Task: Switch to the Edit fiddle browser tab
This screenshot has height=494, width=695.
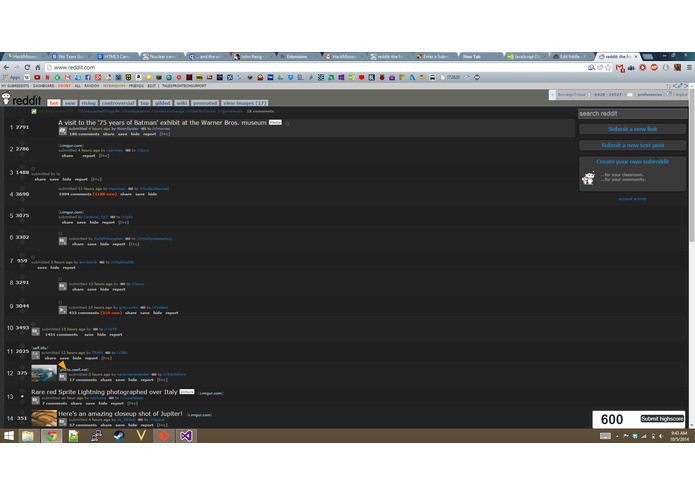Action: (x=571, y=57)
